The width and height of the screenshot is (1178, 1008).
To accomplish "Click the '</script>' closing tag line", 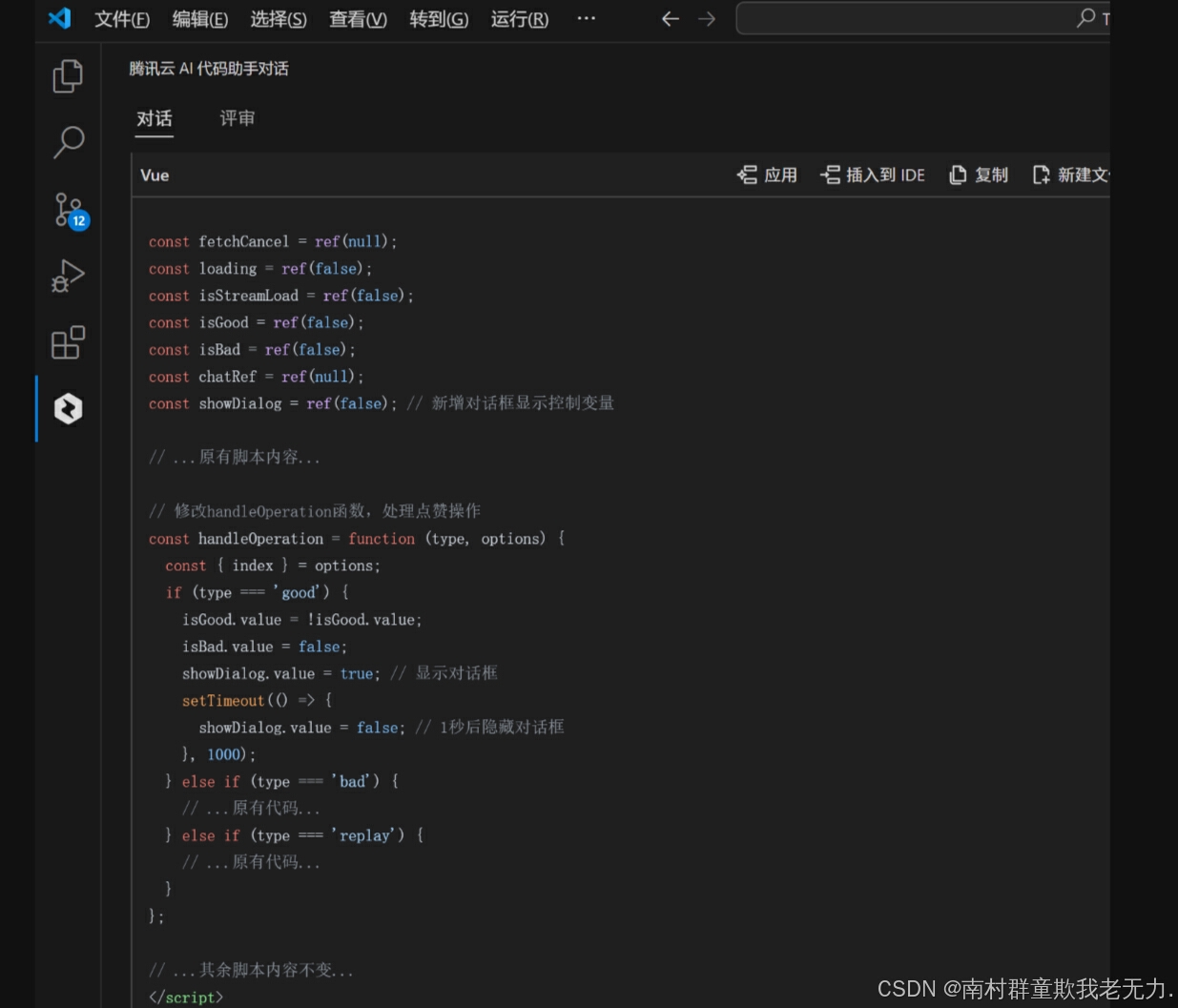I will [186, 997].
